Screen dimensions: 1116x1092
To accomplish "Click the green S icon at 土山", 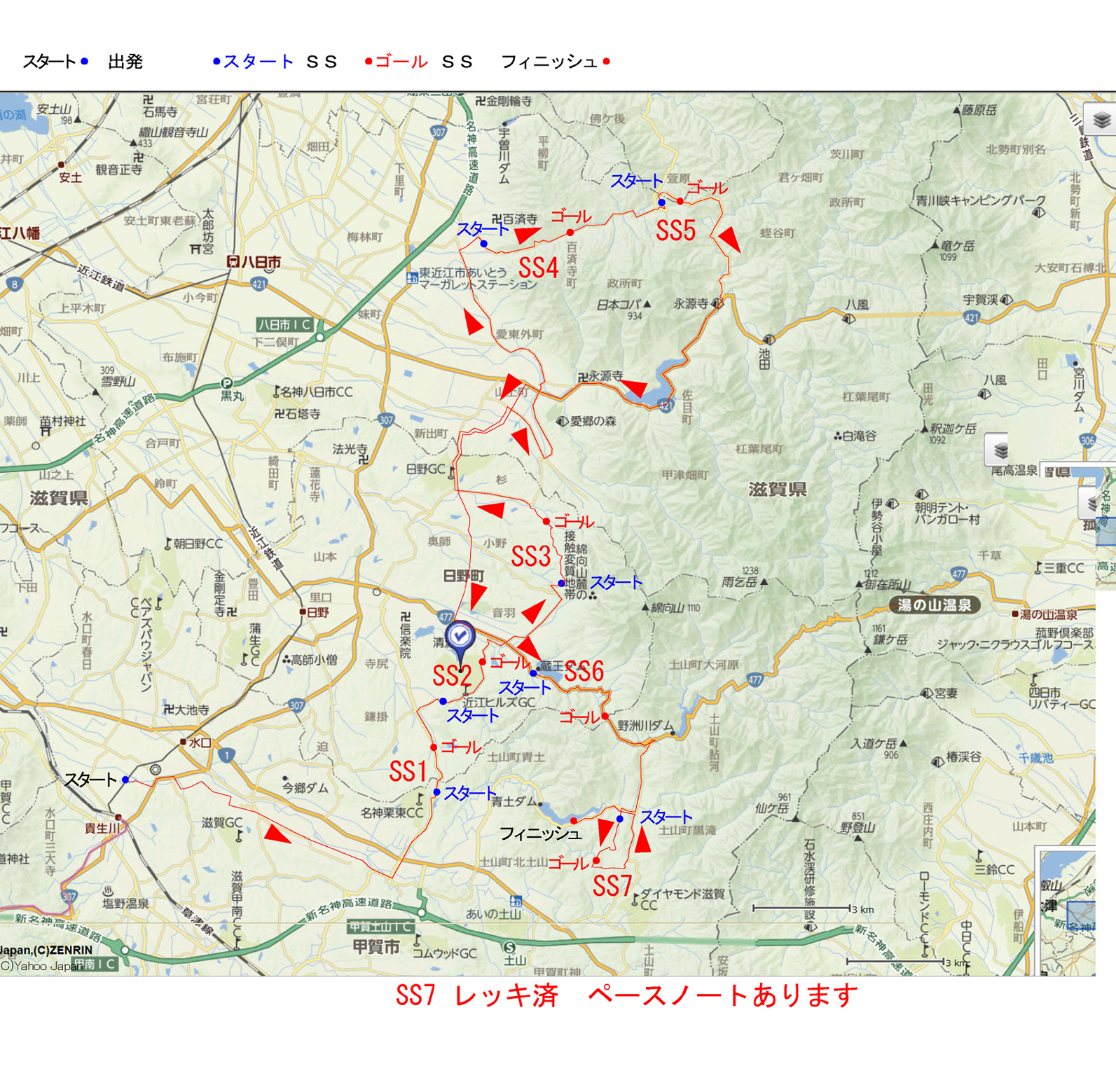I will (509, 947).
